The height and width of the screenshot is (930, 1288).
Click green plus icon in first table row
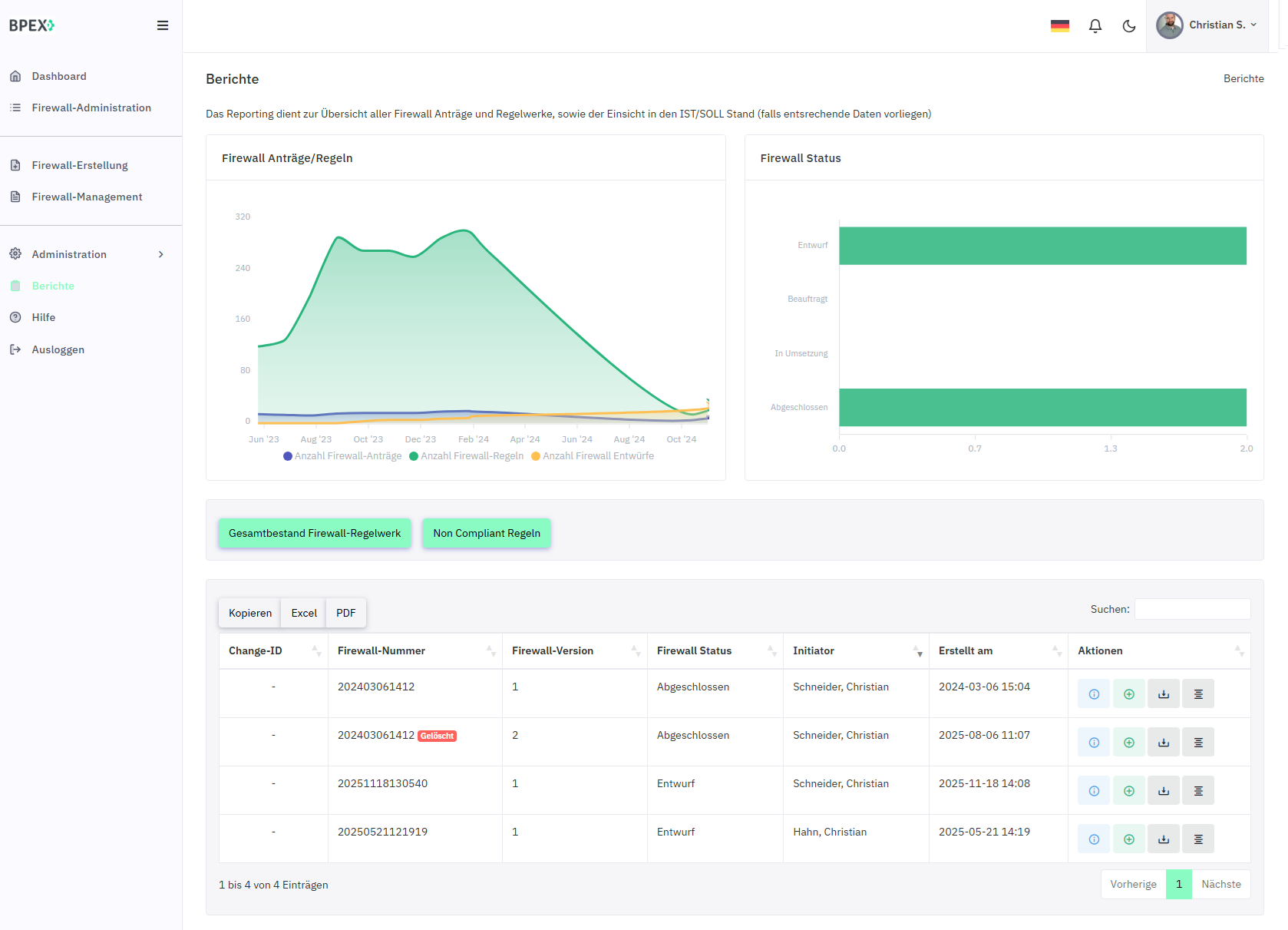[x=1129, y=694]
